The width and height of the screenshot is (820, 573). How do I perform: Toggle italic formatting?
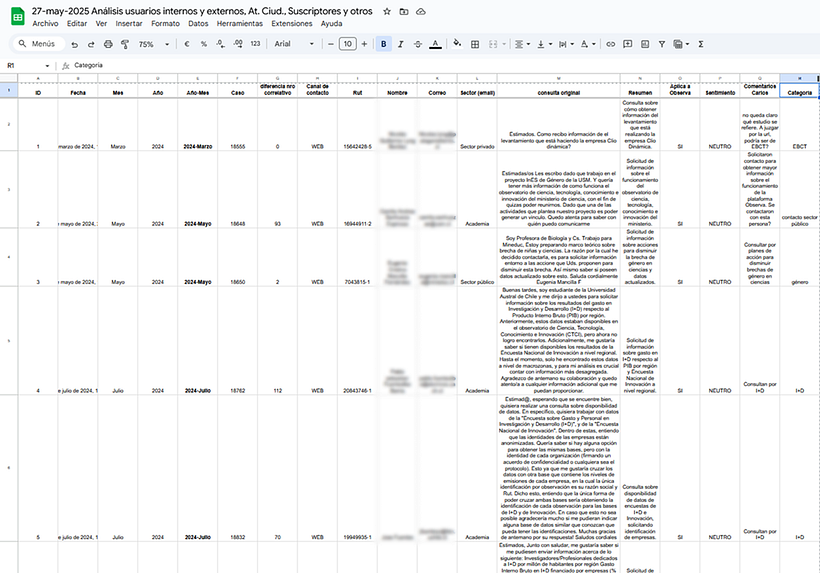401,44
